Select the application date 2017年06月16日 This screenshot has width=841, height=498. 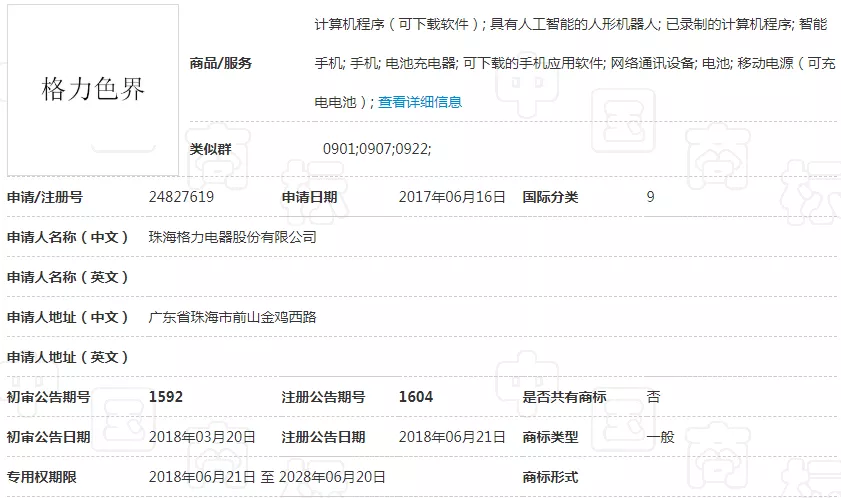[x=452, y=197]
